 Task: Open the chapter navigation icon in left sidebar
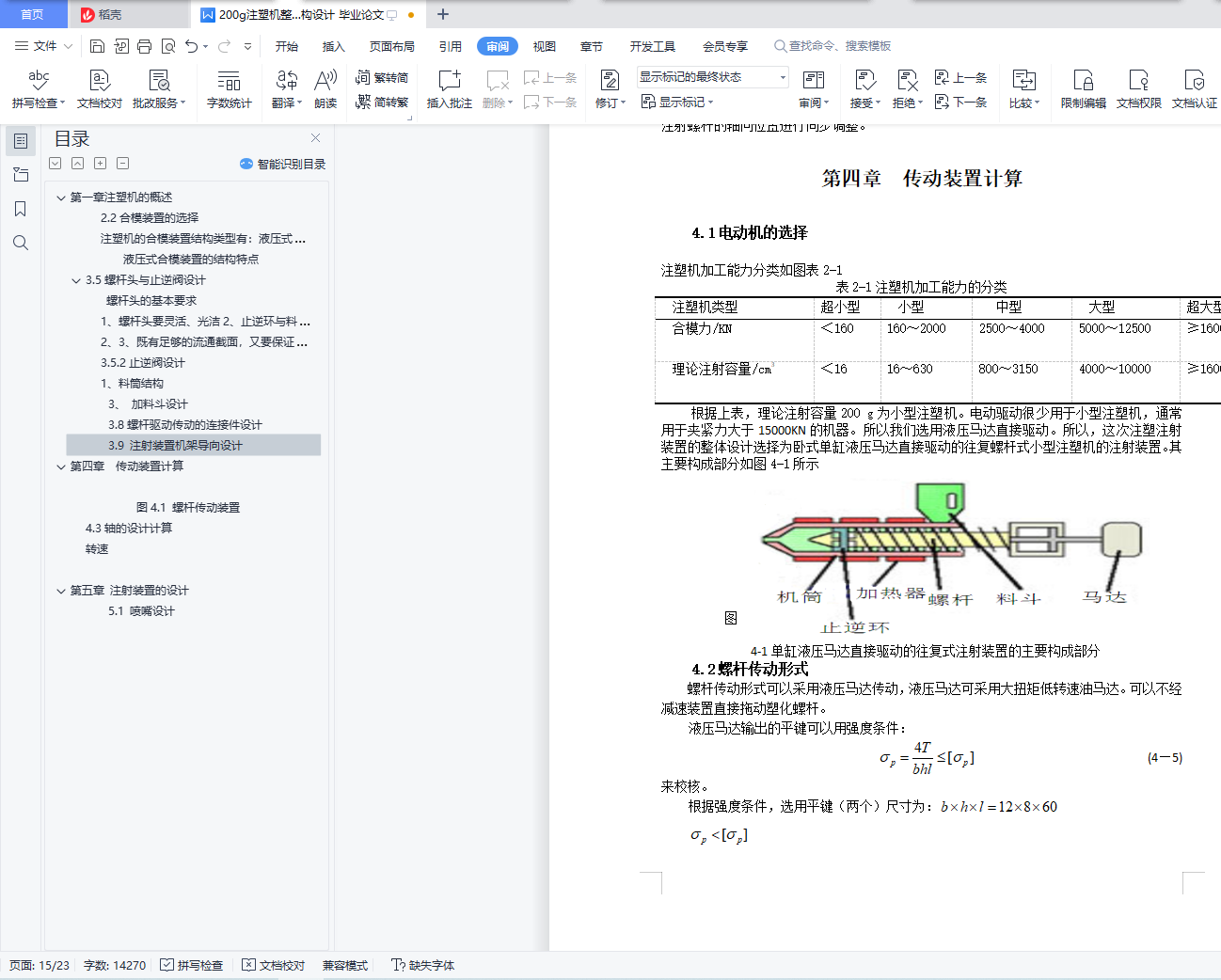pos(21,175)
